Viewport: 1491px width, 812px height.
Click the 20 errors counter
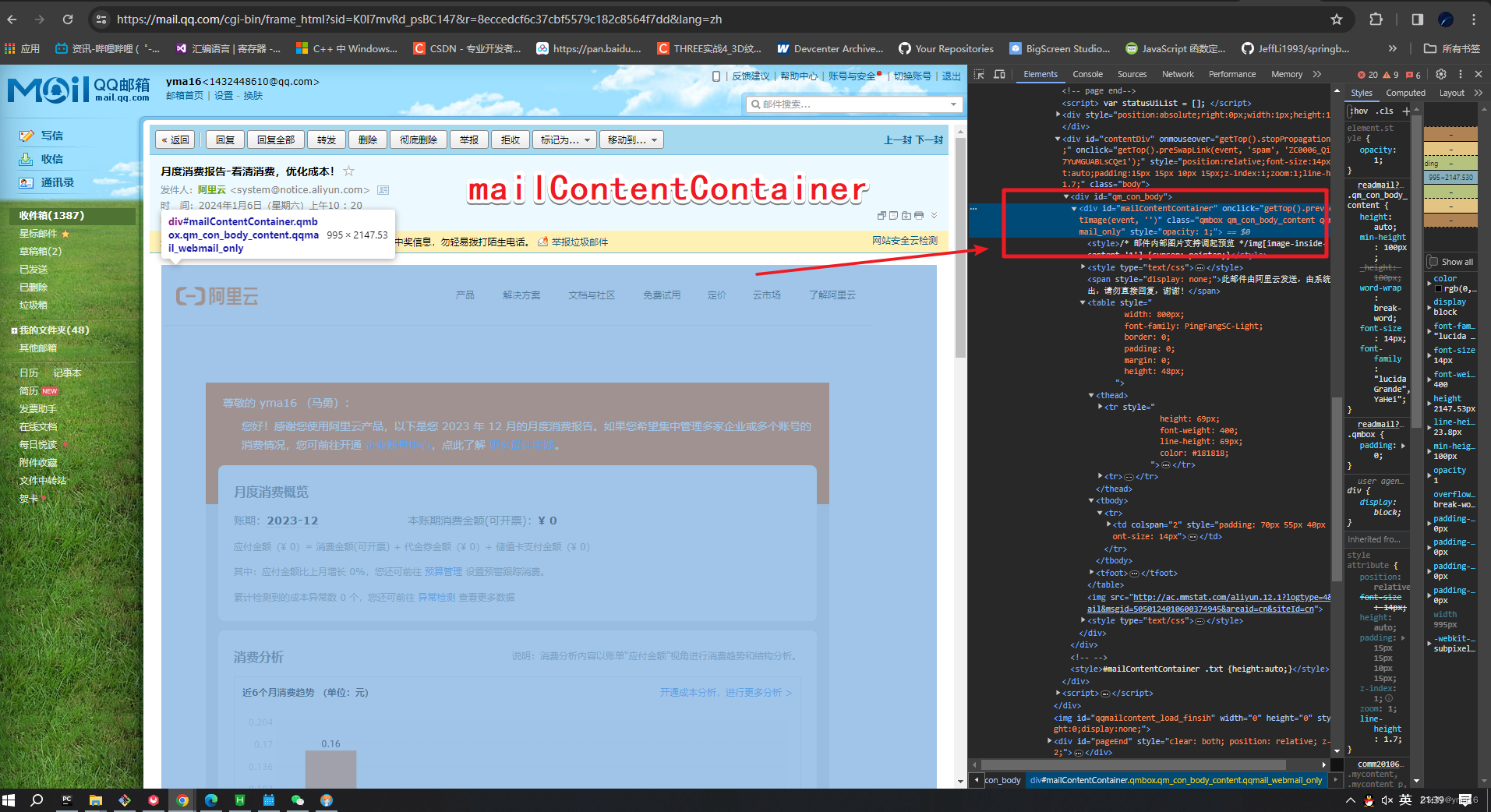(1367, 75)
